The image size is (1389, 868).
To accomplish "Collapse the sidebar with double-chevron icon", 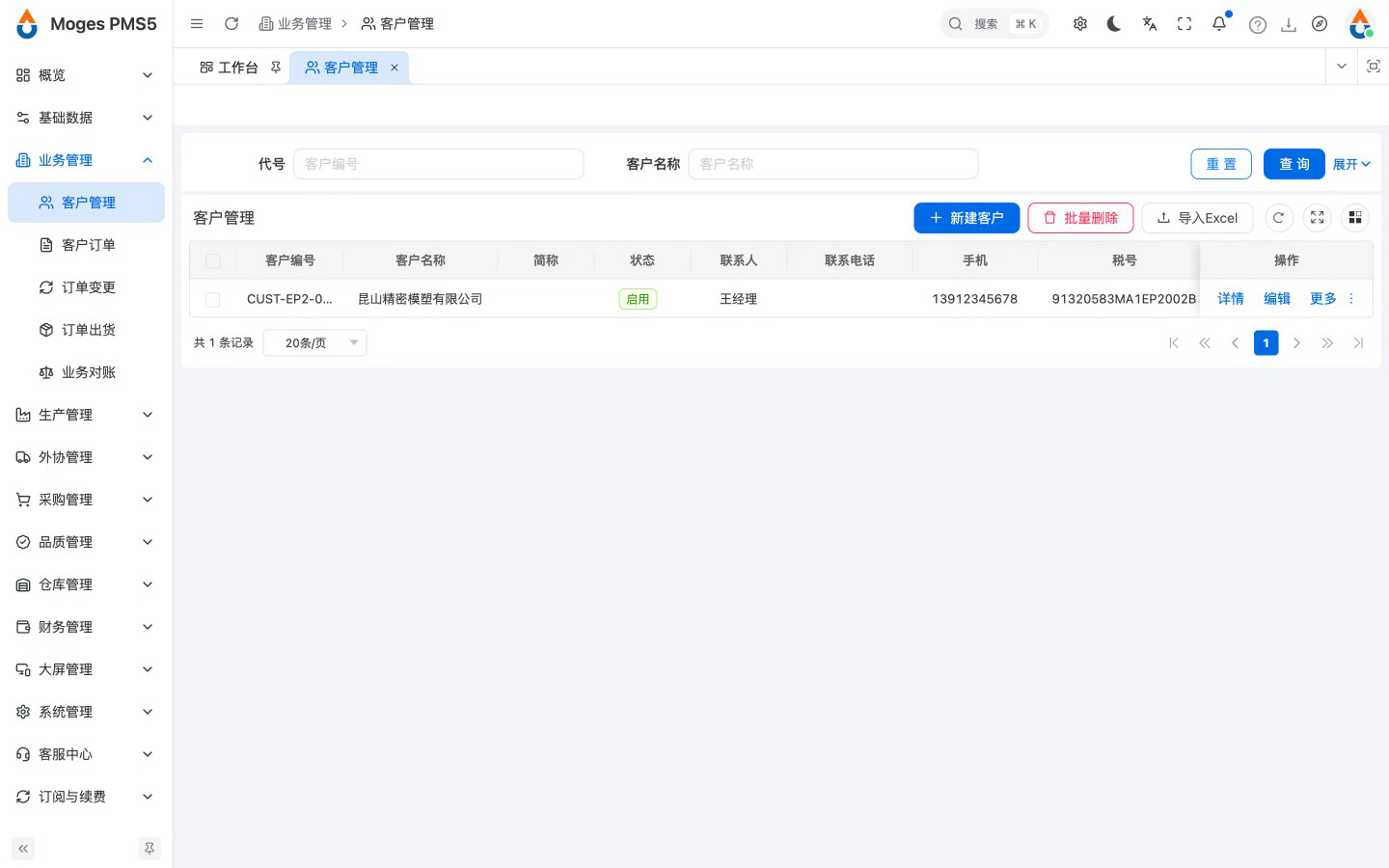I will [23, 849].
